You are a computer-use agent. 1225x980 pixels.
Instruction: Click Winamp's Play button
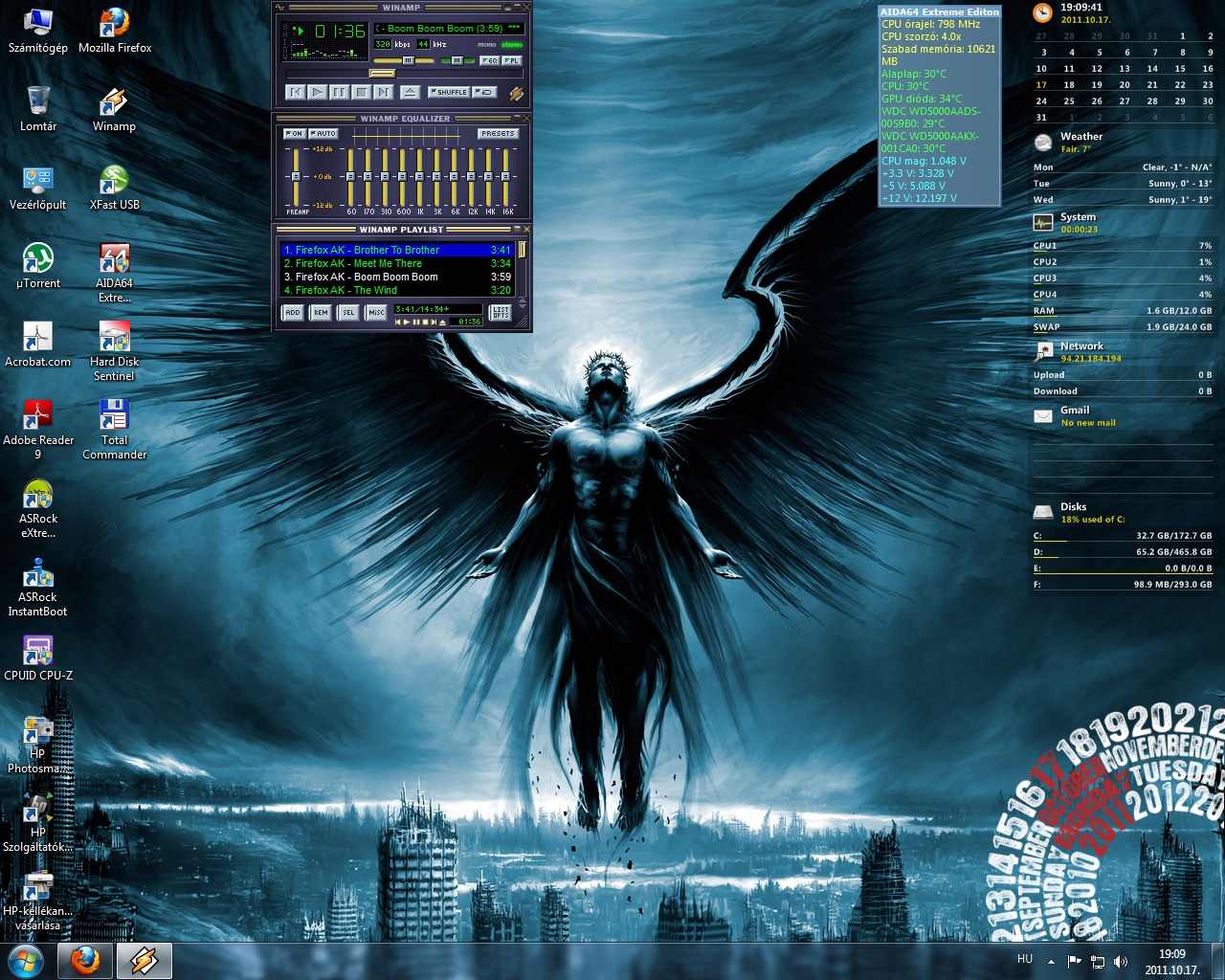tap(317, 93)
